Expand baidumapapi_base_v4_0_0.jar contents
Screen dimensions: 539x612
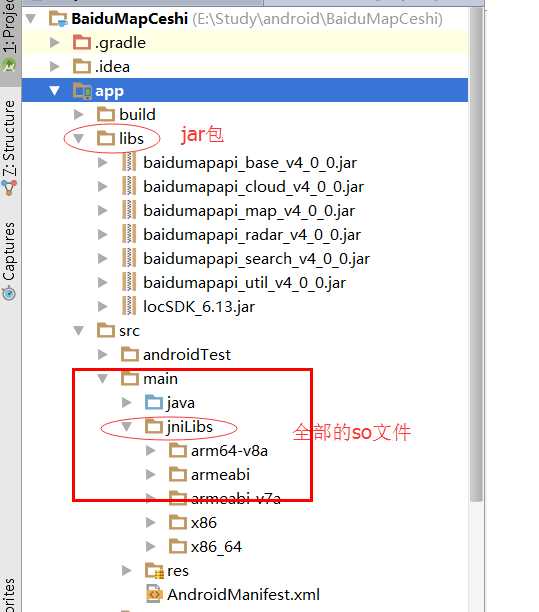(102, 162)
